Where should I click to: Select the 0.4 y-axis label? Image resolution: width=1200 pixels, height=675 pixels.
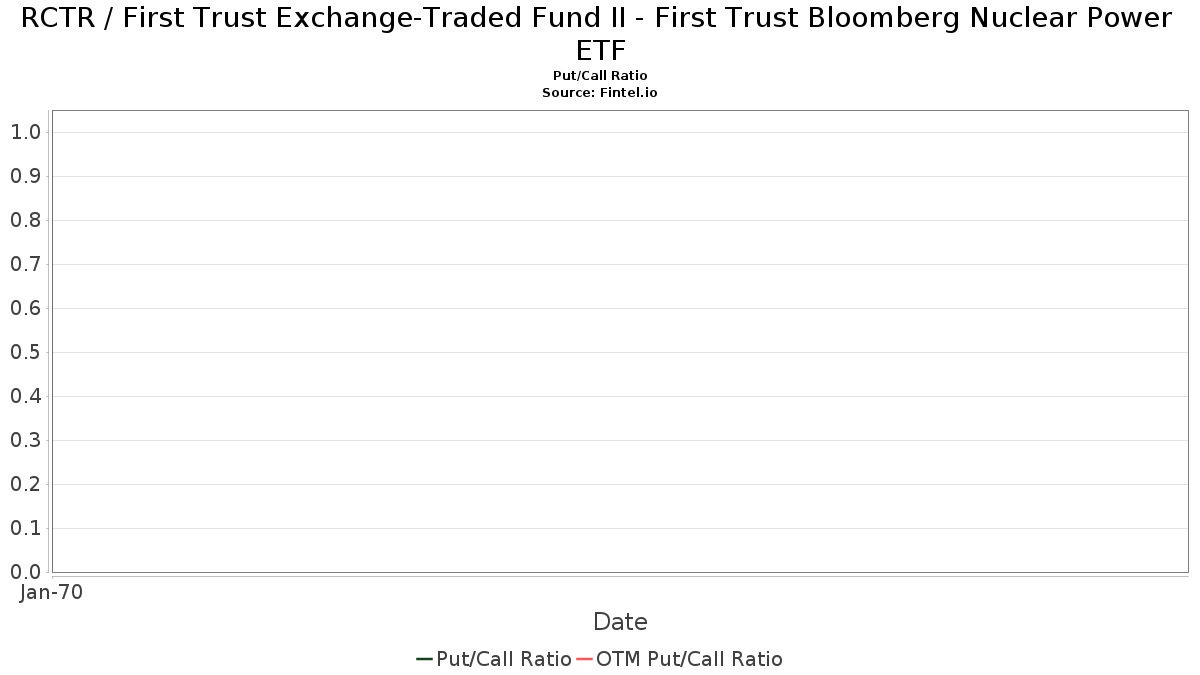pyautogui.click(x=25, y=396)
